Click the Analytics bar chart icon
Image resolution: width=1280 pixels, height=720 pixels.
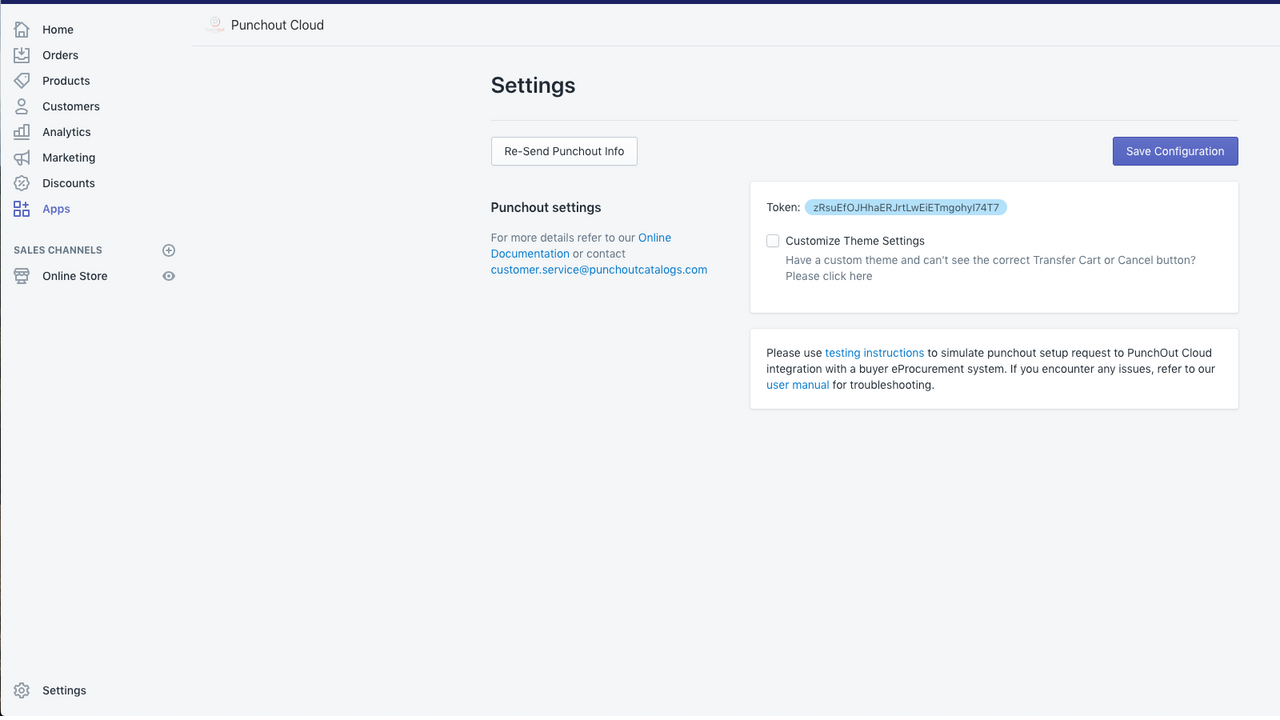(22, 132)
